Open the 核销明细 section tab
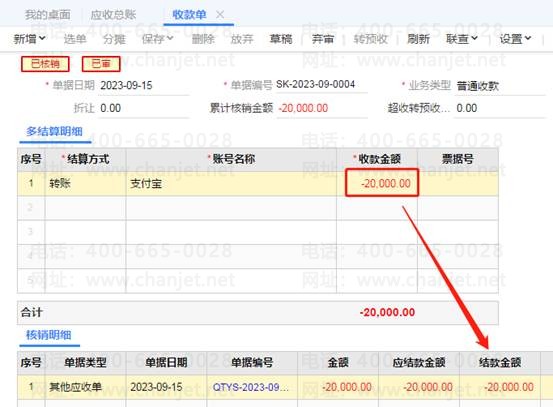 click(x=49, y=335)
